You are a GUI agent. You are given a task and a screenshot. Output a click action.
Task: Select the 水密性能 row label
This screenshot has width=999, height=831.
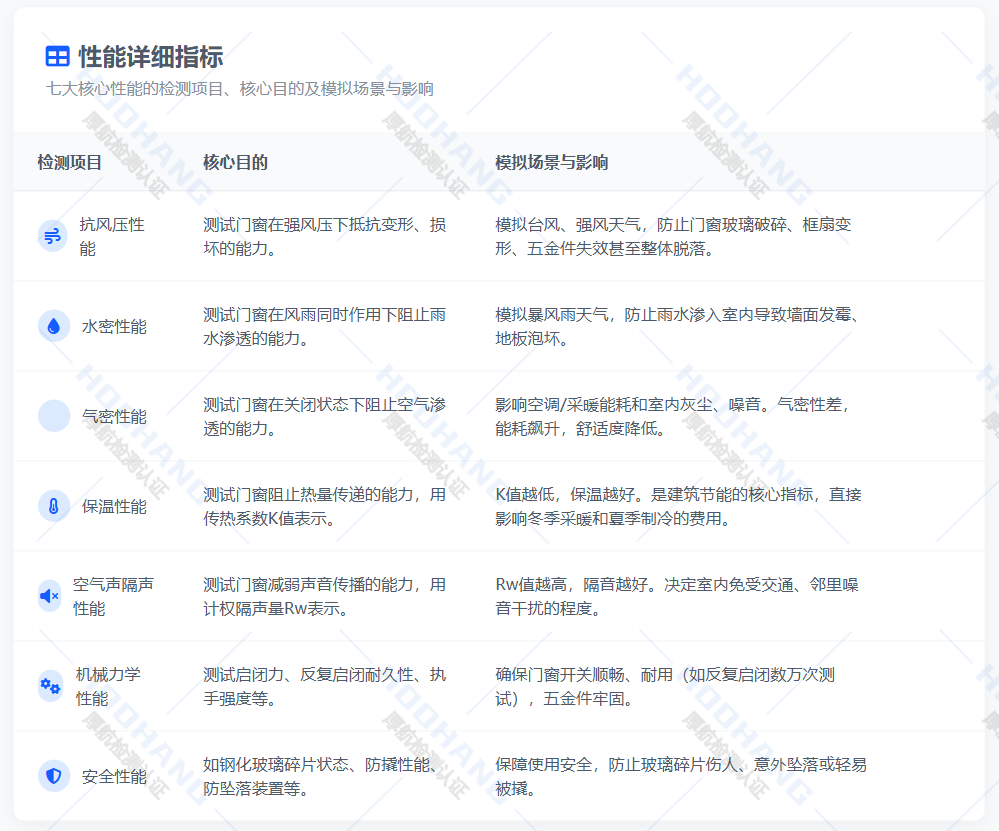pos(114,326)
